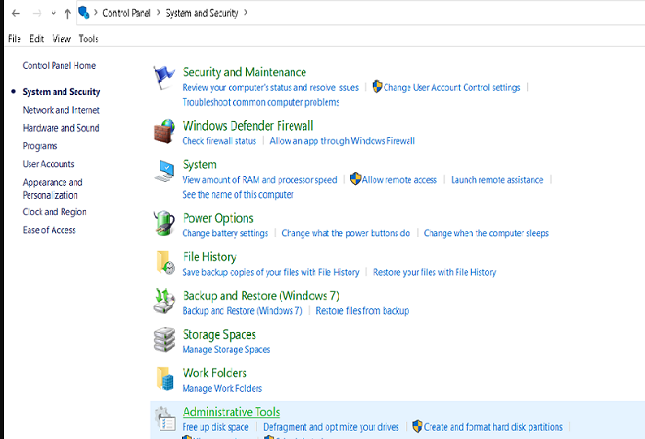This screenshot has height=439, width=645.
Task: Open Backup and Restore (Windows 7) heading
Action: 261,296
